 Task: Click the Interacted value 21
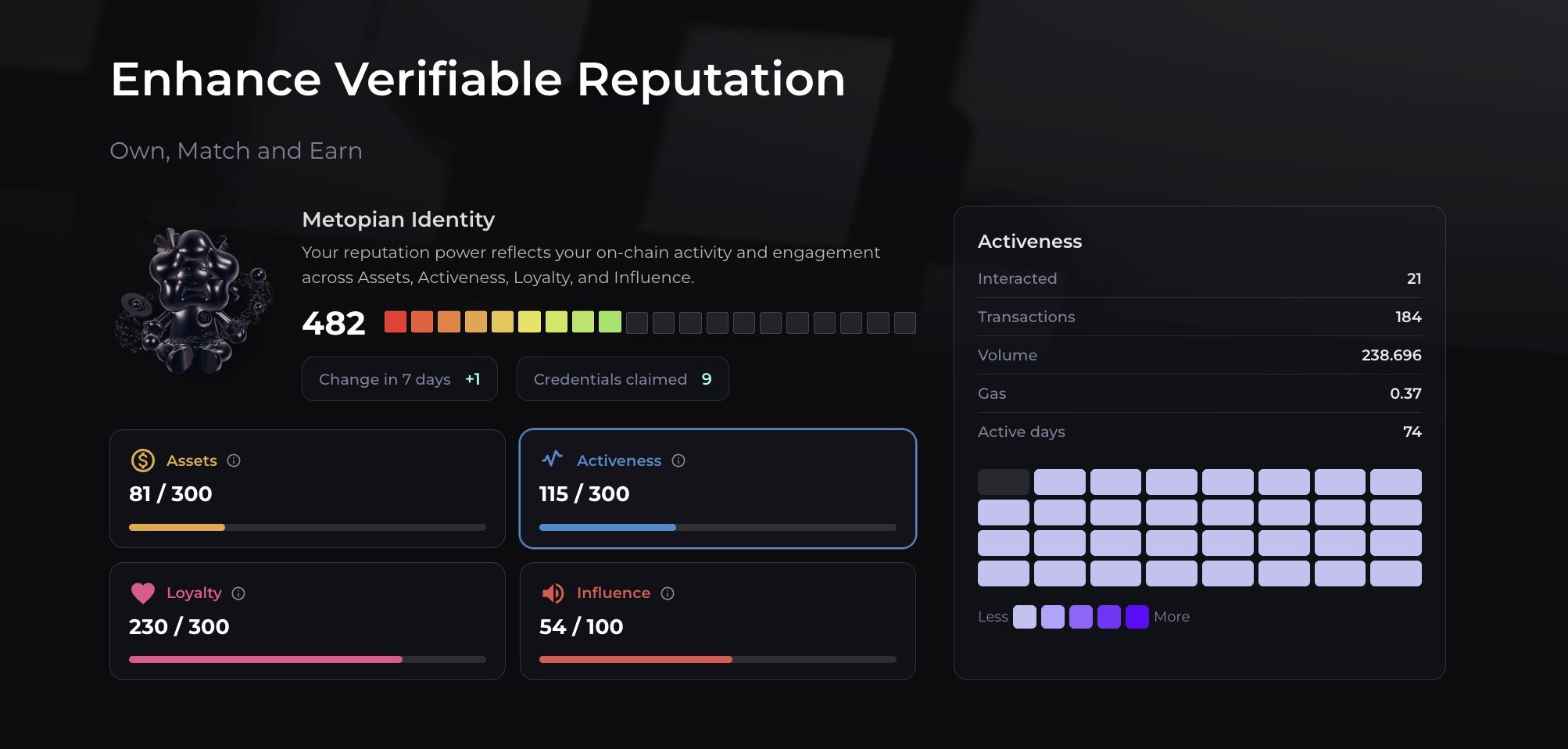(x=1414, y=278)
